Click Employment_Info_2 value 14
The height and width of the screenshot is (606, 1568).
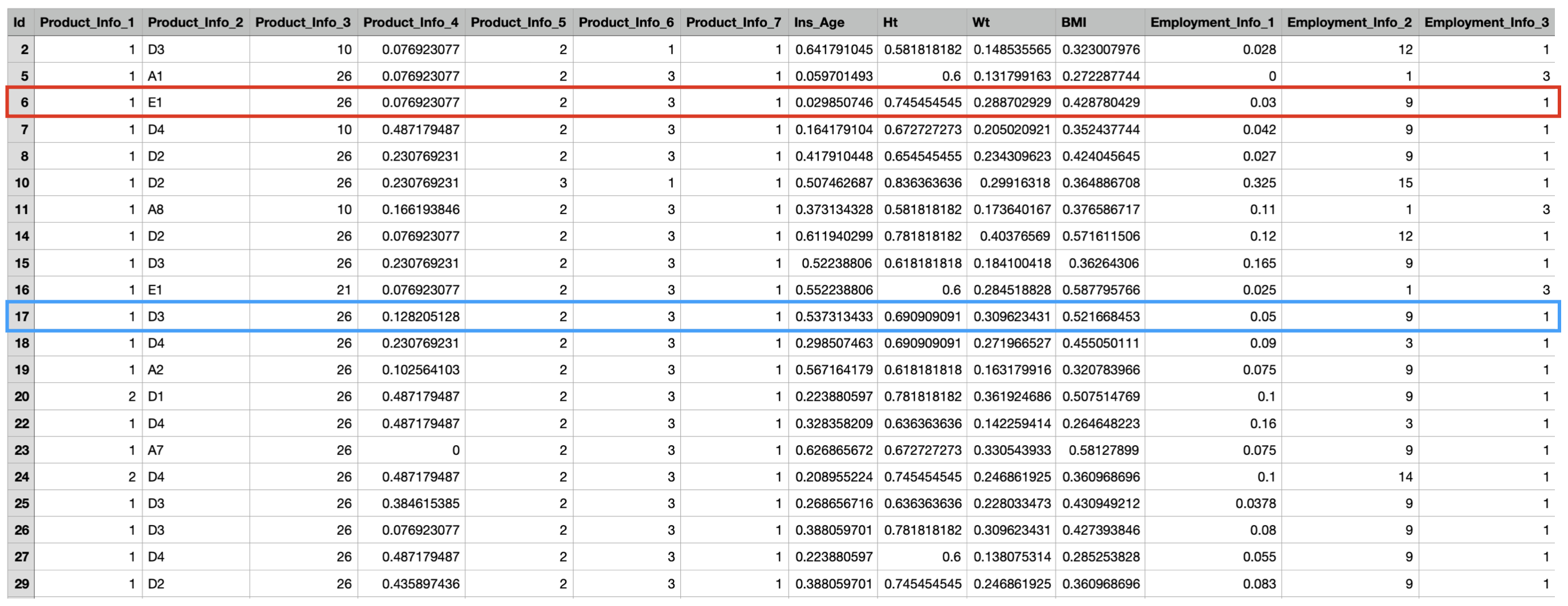[x=1350, y=477]
